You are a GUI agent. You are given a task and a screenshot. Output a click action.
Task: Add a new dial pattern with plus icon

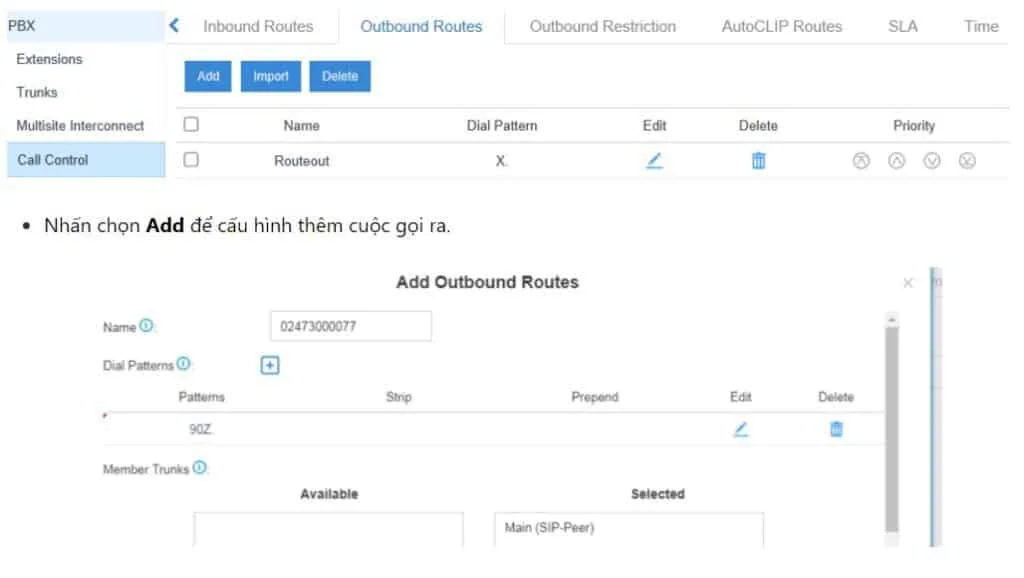(x=270, y=366)
